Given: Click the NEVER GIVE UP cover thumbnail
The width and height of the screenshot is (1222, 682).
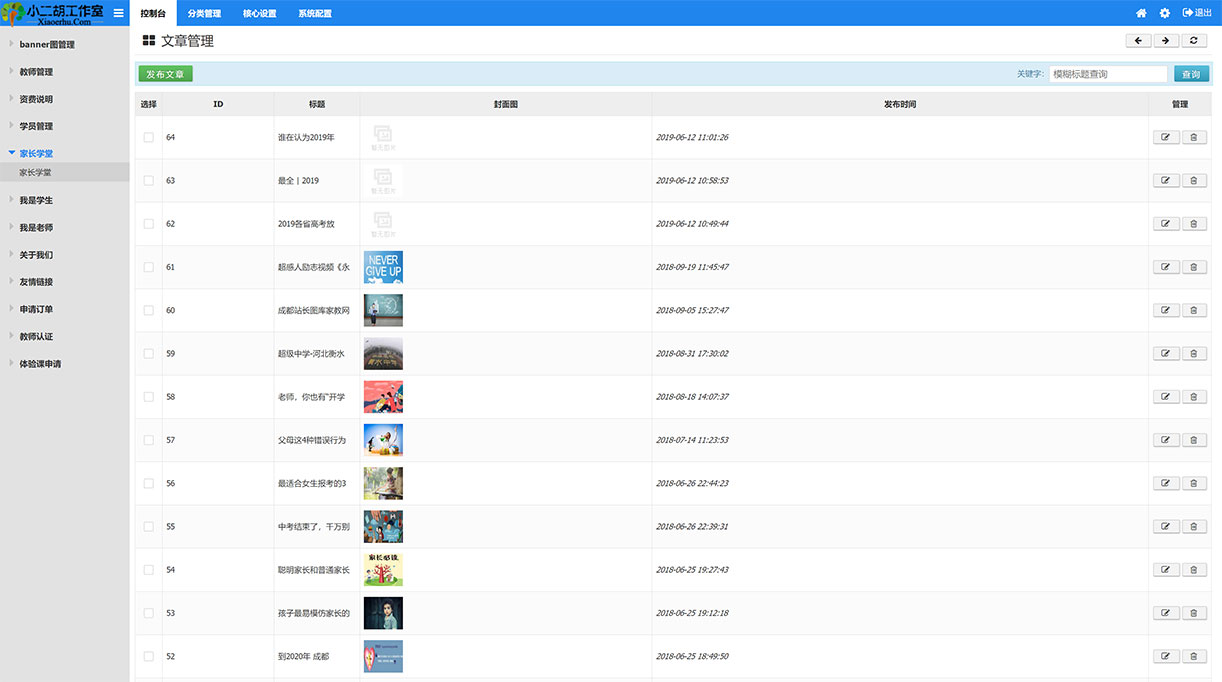Looking at the screenshot, I should click(x=383, y=266).
